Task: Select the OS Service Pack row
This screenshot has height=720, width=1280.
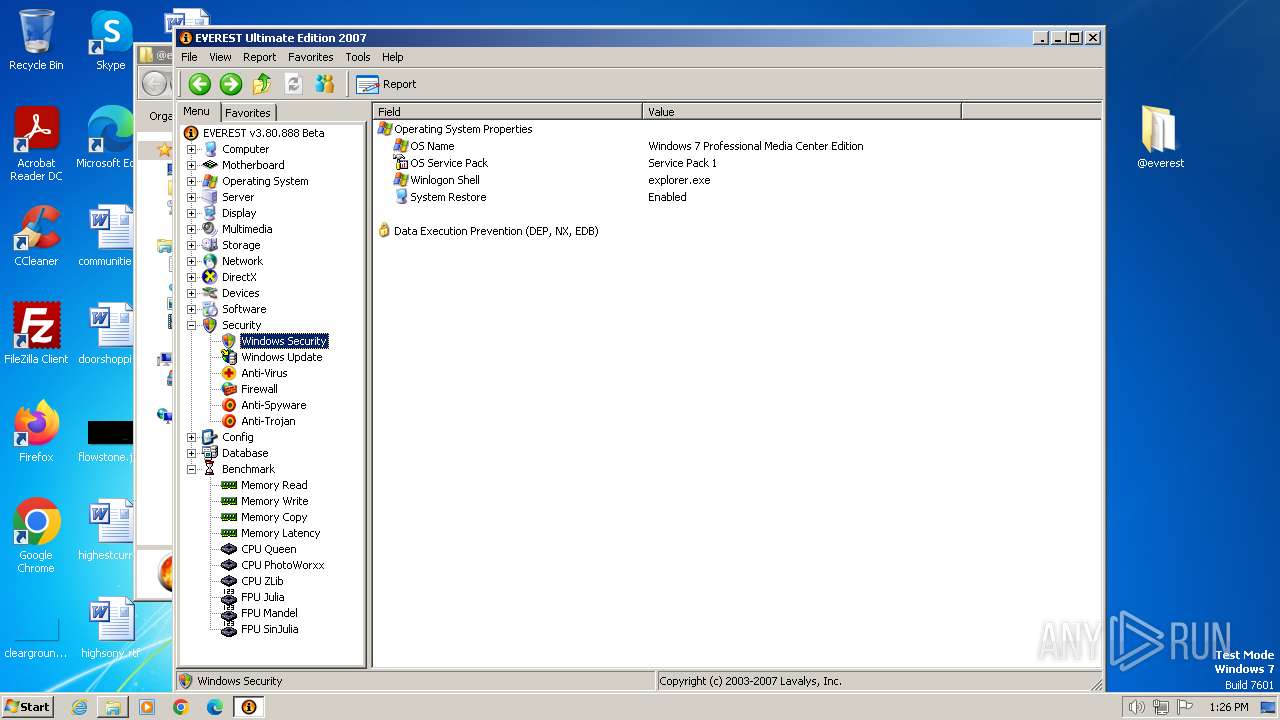Action: (x=738, y=163)
